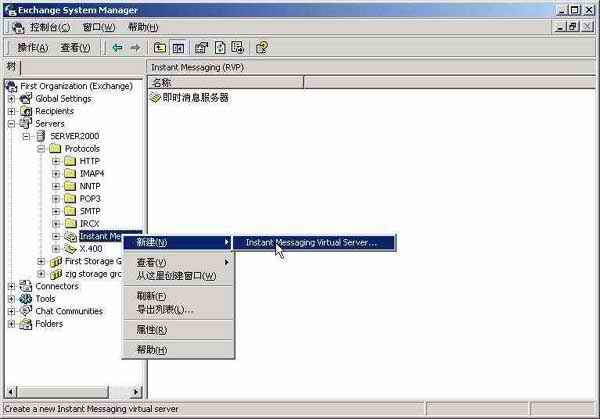Click the Protocols folder icon
This screenshot has height=419, width=600.
coord(55,149)
